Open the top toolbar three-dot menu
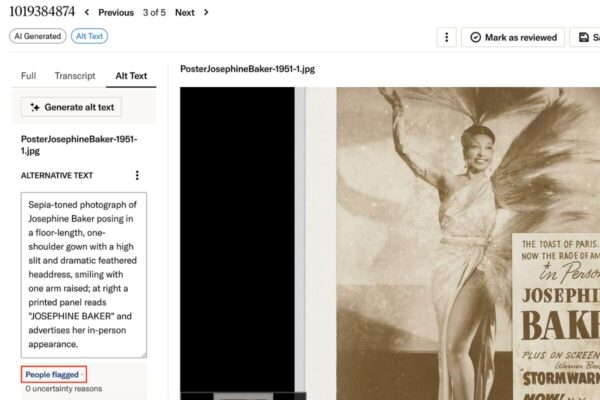Viewport: 600px width, 400px height. 447,37
